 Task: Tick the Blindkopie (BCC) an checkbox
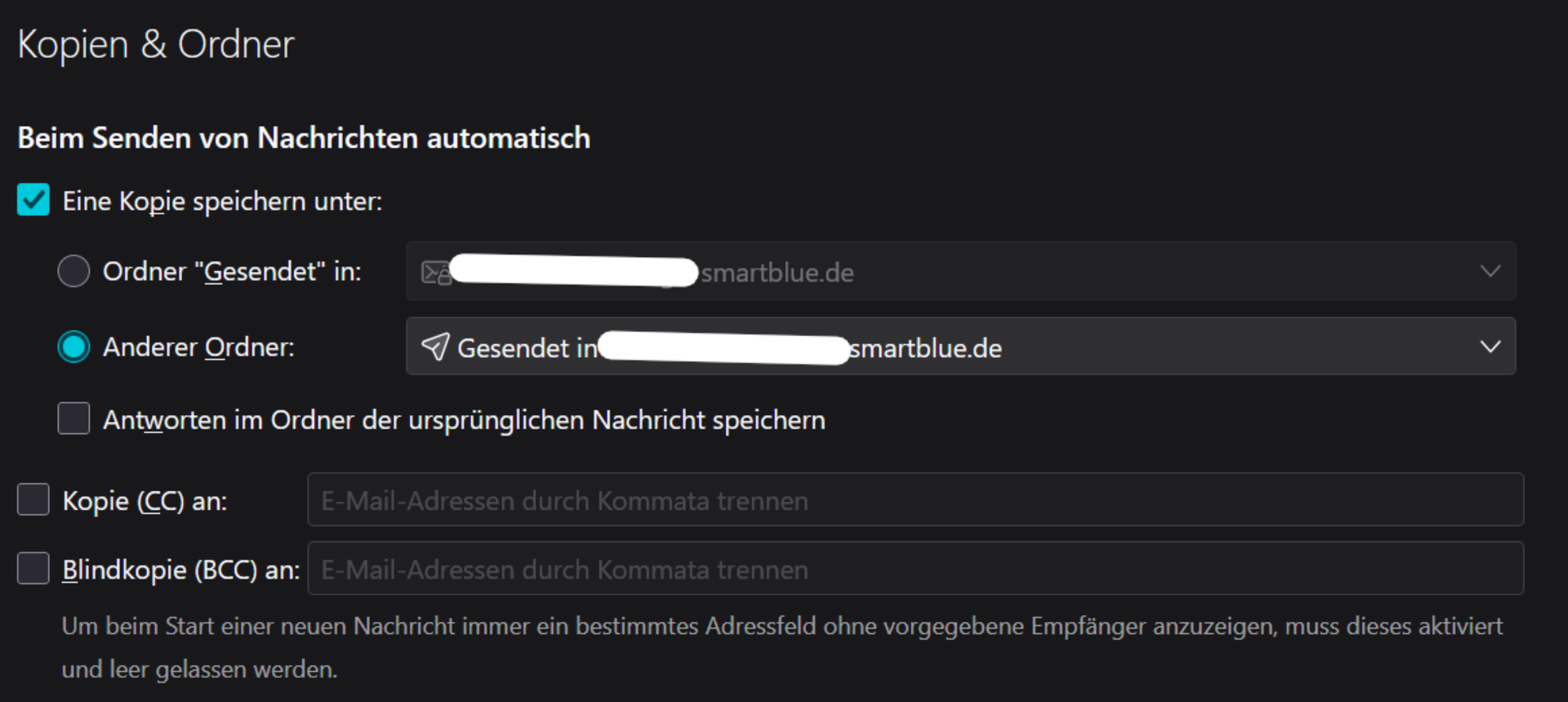(33, 569)
